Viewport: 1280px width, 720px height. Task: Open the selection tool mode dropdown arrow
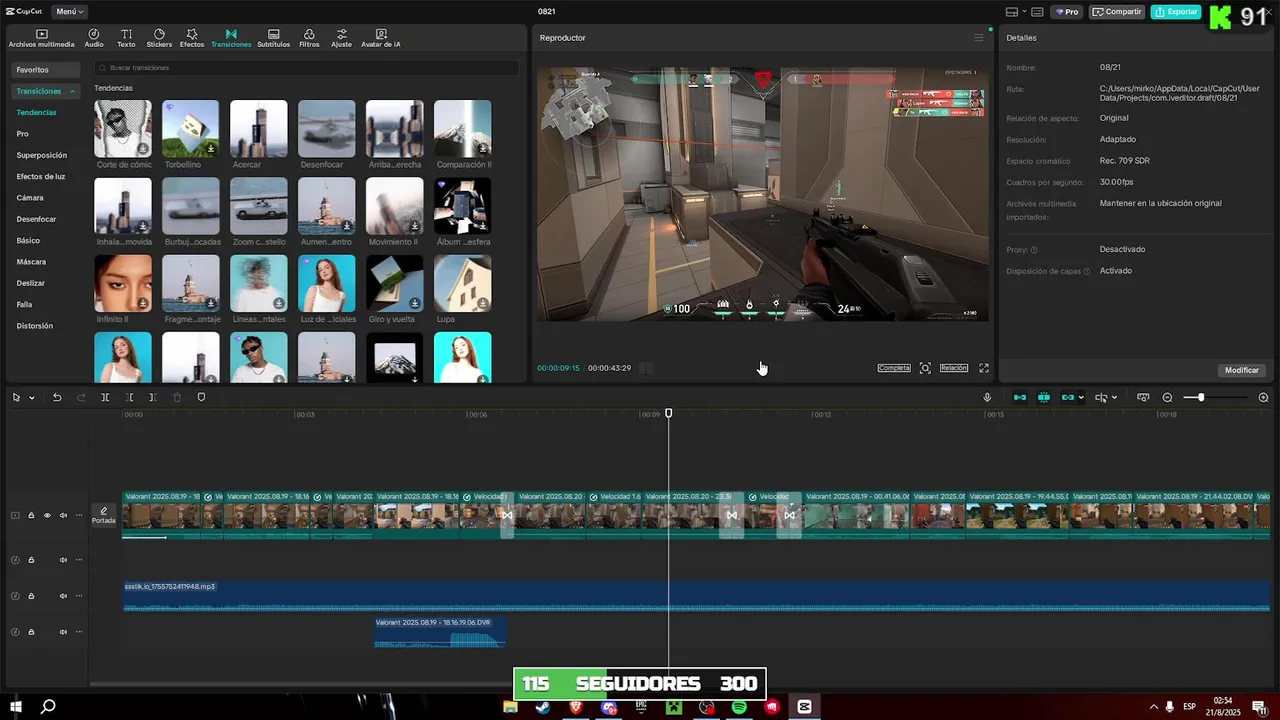32,398
